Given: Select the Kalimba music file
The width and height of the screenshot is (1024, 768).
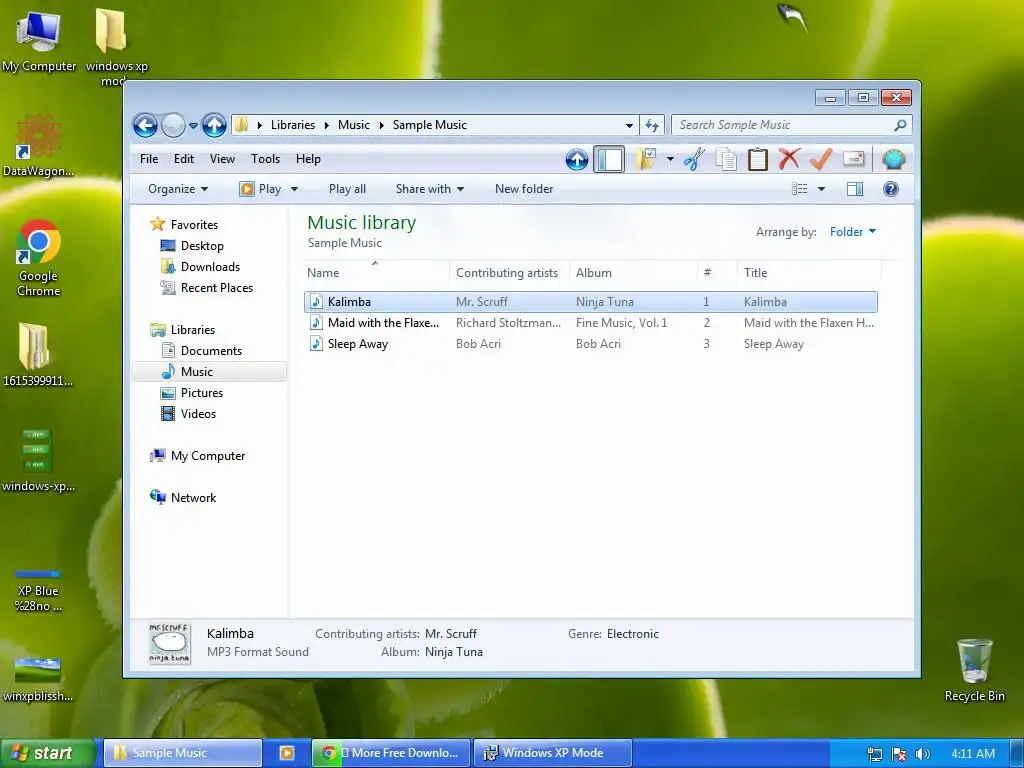Looking at the screenshot, I should (x=590, y=302).
